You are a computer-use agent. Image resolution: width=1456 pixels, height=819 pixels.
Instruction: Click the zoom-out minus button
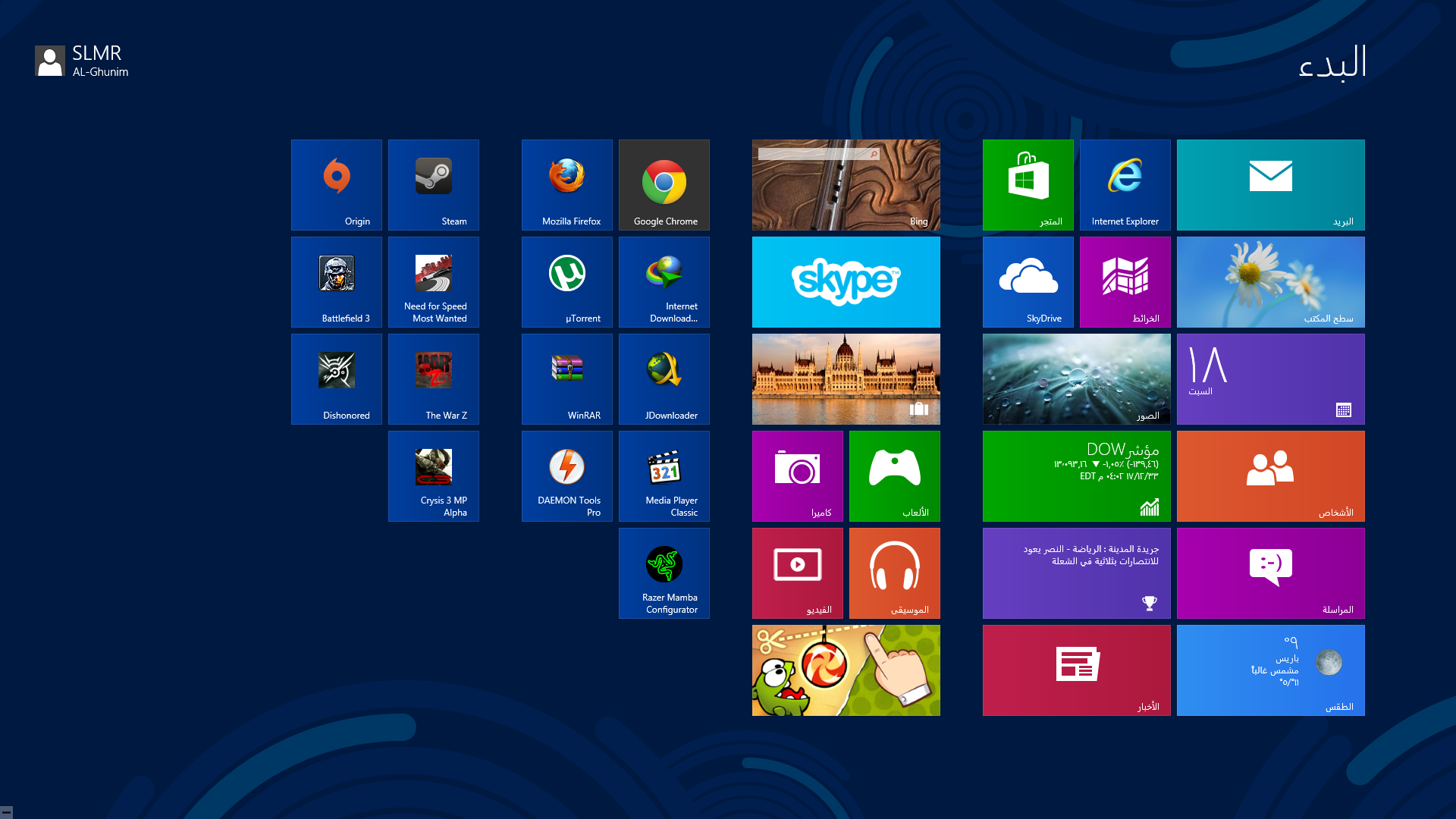(x=6, y=812)
